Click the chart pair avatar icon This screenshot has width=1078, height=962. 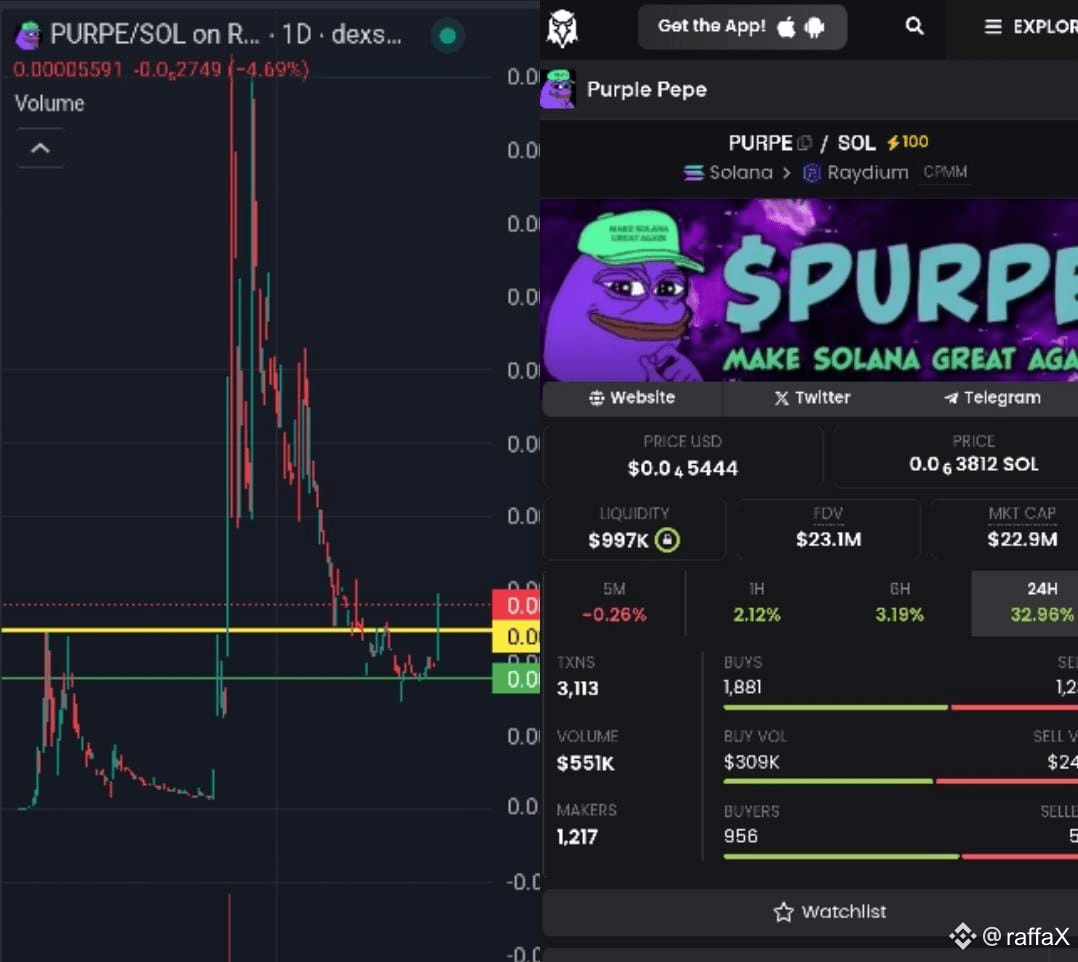(28, 36)
